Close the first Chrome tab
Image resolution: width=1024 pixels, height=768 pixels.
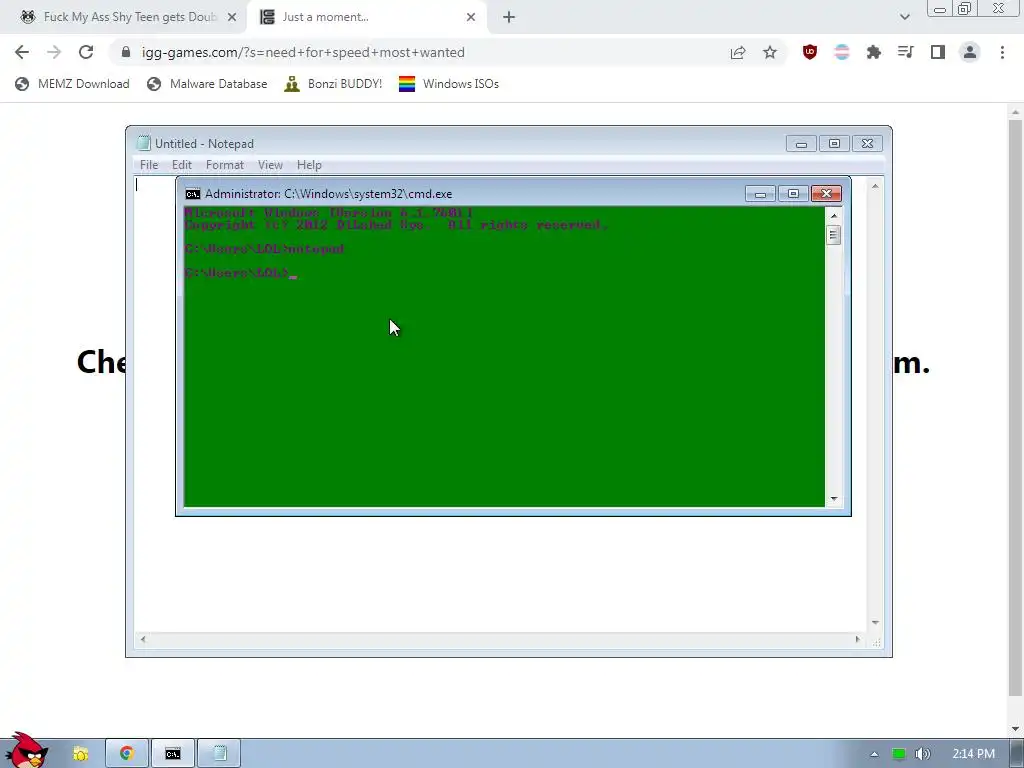coord(232,17)
